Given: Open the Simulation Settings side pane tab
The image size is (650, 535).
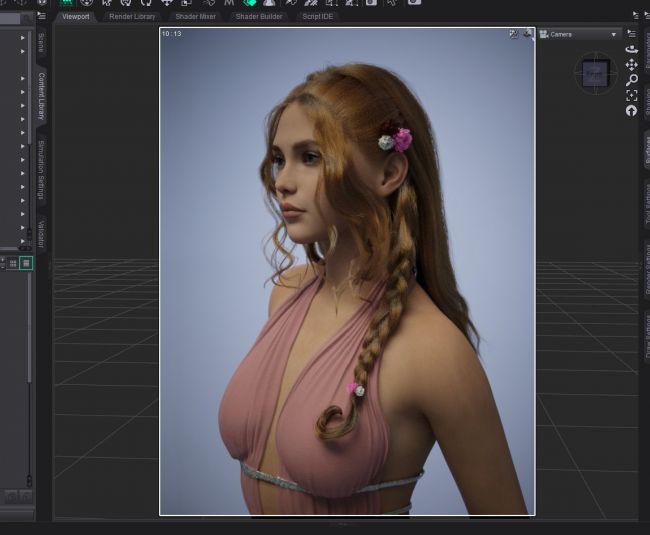Looking at the screenshot, I should click(x=41, y=170).
